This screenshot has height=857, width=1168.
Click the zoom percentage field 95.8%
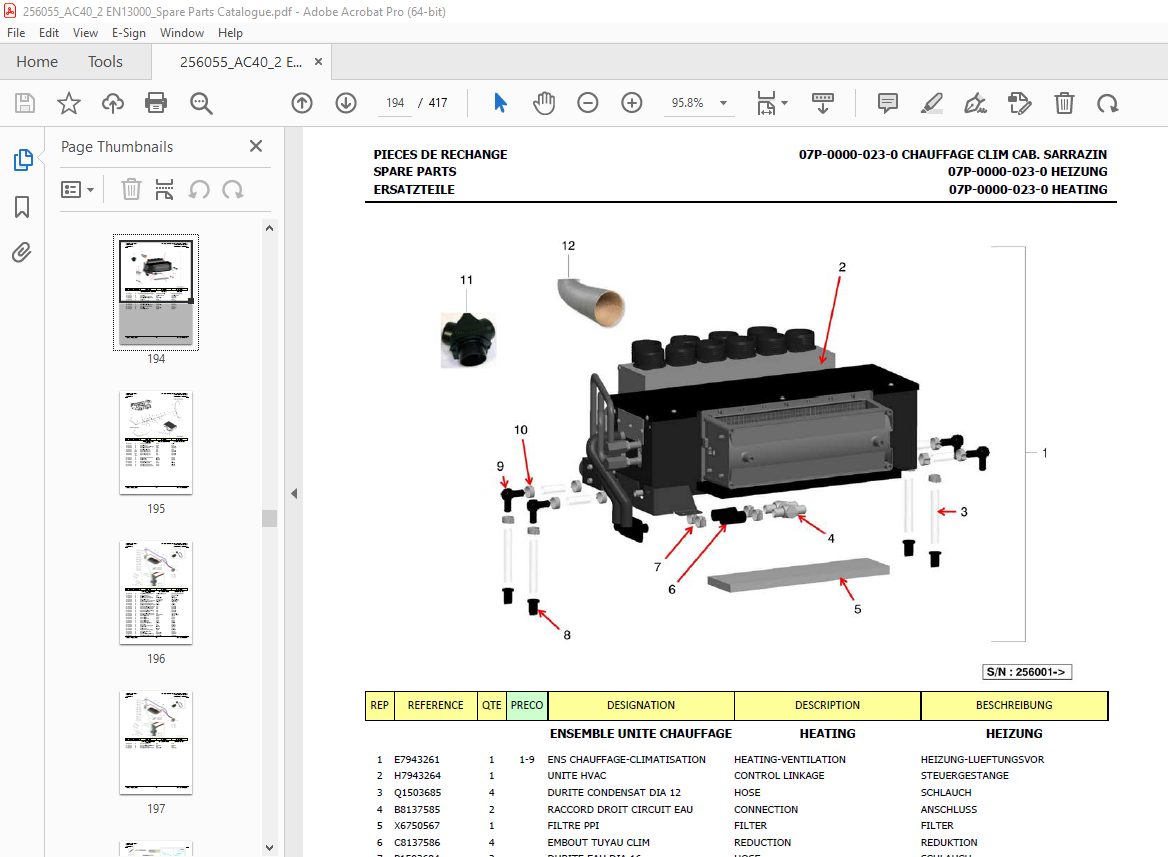click(688, 103)
